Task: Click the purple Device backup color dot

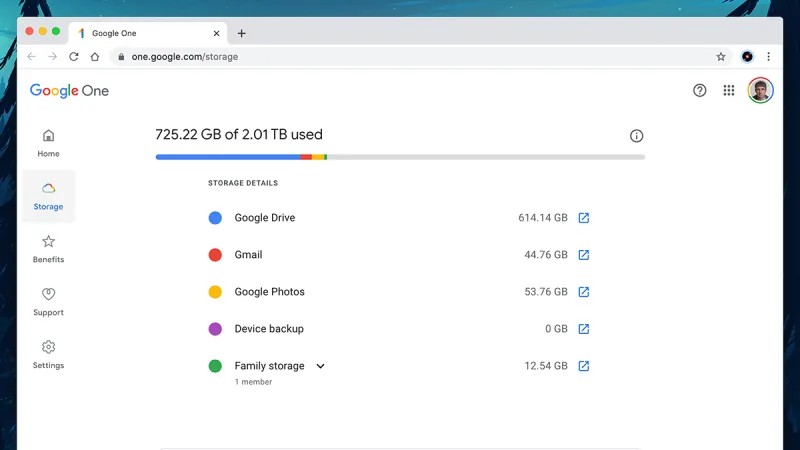Action: point(215,329)
